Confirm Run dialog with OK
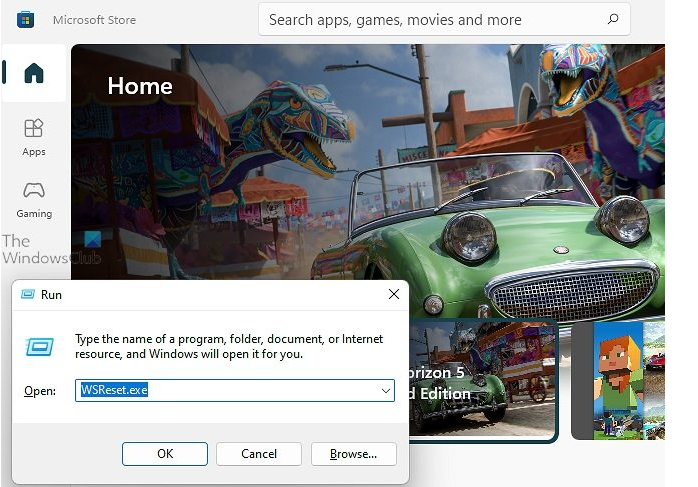 [165, 454]
